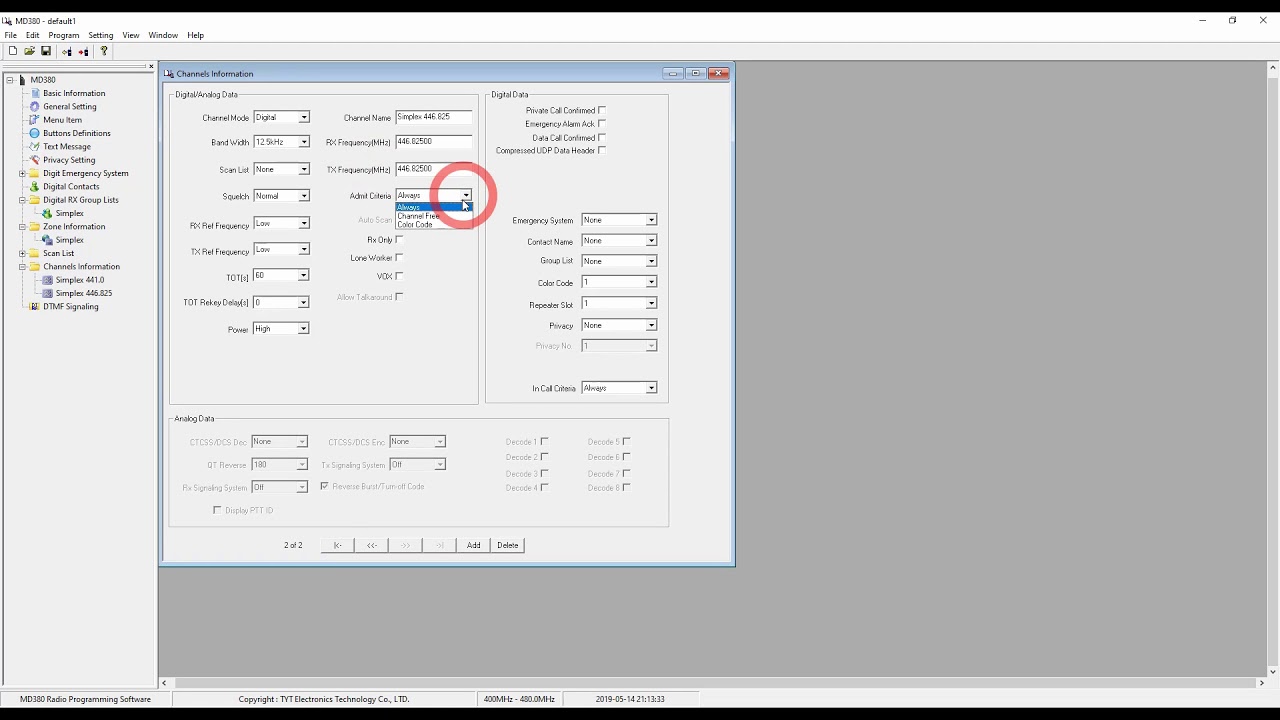
Task: Open the Simplex 441.0 channel
Action: 80,280
